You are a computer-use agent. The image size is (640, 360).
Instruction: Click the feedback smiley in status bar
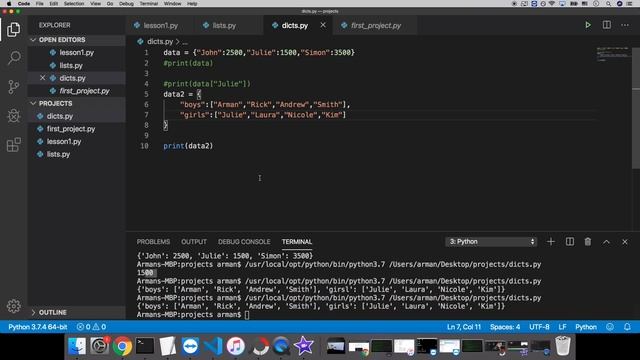click(x=610, y=327)
